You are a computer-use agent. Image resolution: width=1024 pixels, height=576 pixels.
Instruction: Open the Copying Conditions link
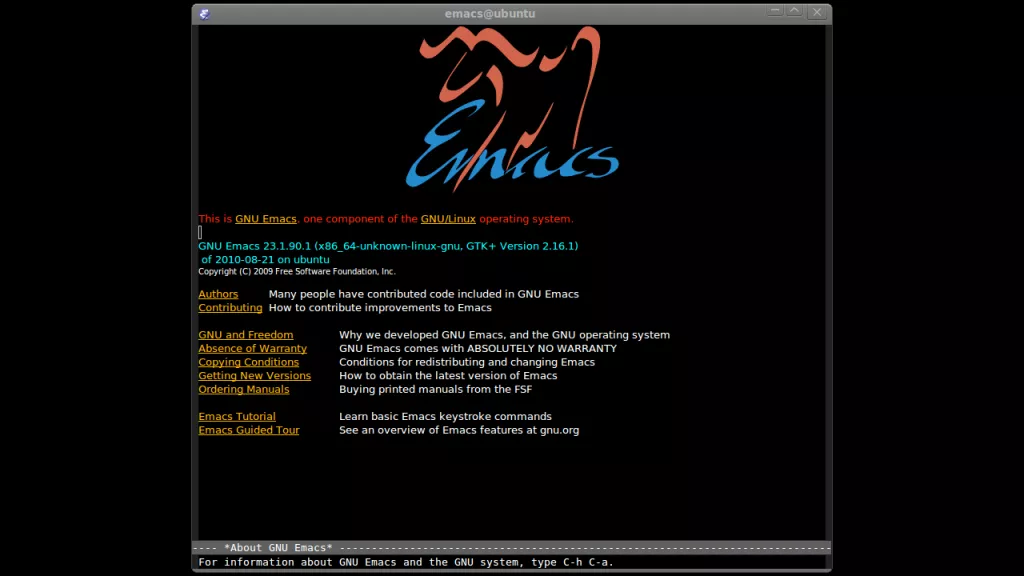pos(248,363)
